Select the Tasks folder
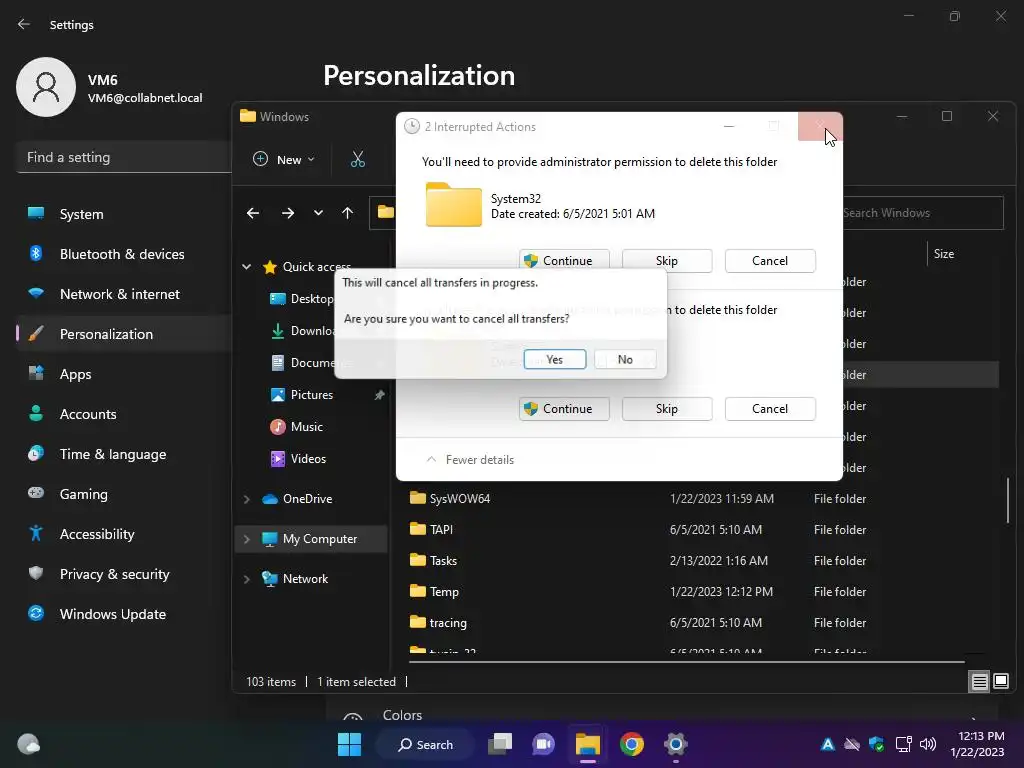This screenshot has height=768, width=1024. (x=433, y=560)
